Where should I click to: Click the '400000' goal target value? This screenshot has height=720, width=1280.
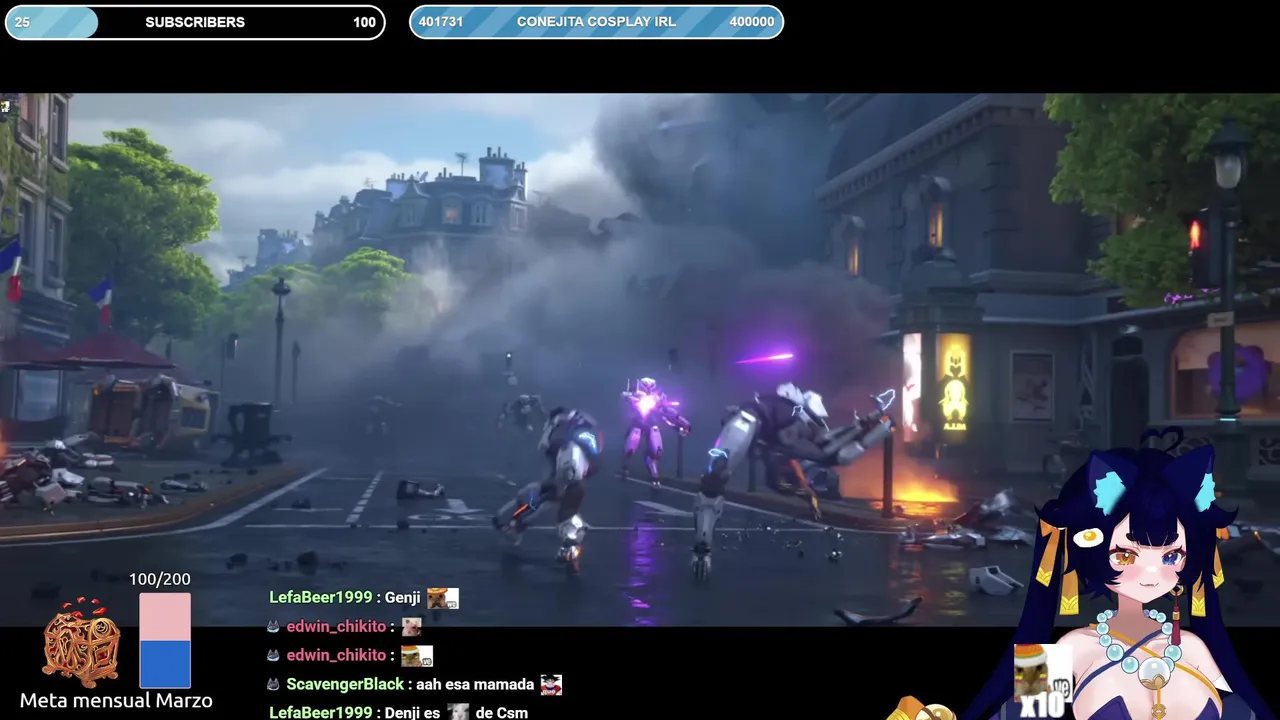coord(751,22)
